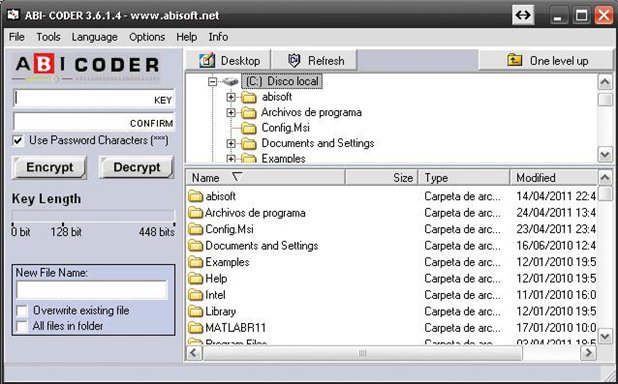618x384 pixels.
Task: Expand the Examples tree node
Action: click(x=231, y=158)
